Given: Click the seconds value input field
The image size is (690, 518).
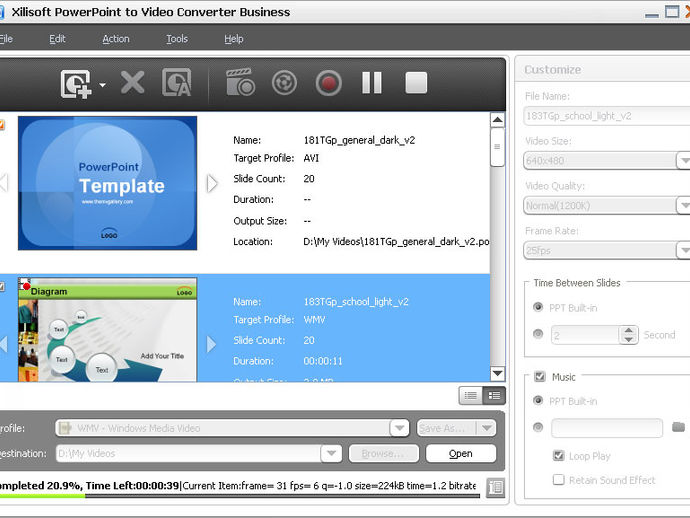Looking at the screenshot, I should (x=585, y=335).
